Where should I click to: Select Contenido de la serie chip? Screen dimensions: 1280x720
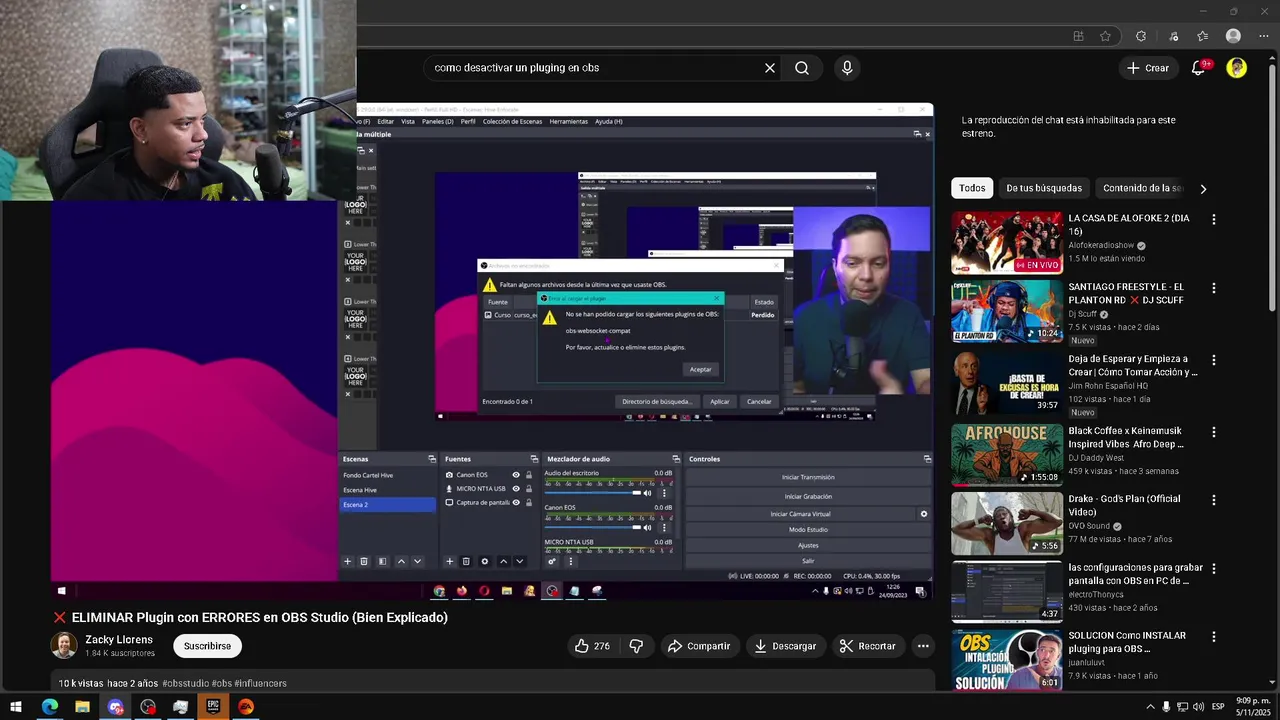point(1141,188)
